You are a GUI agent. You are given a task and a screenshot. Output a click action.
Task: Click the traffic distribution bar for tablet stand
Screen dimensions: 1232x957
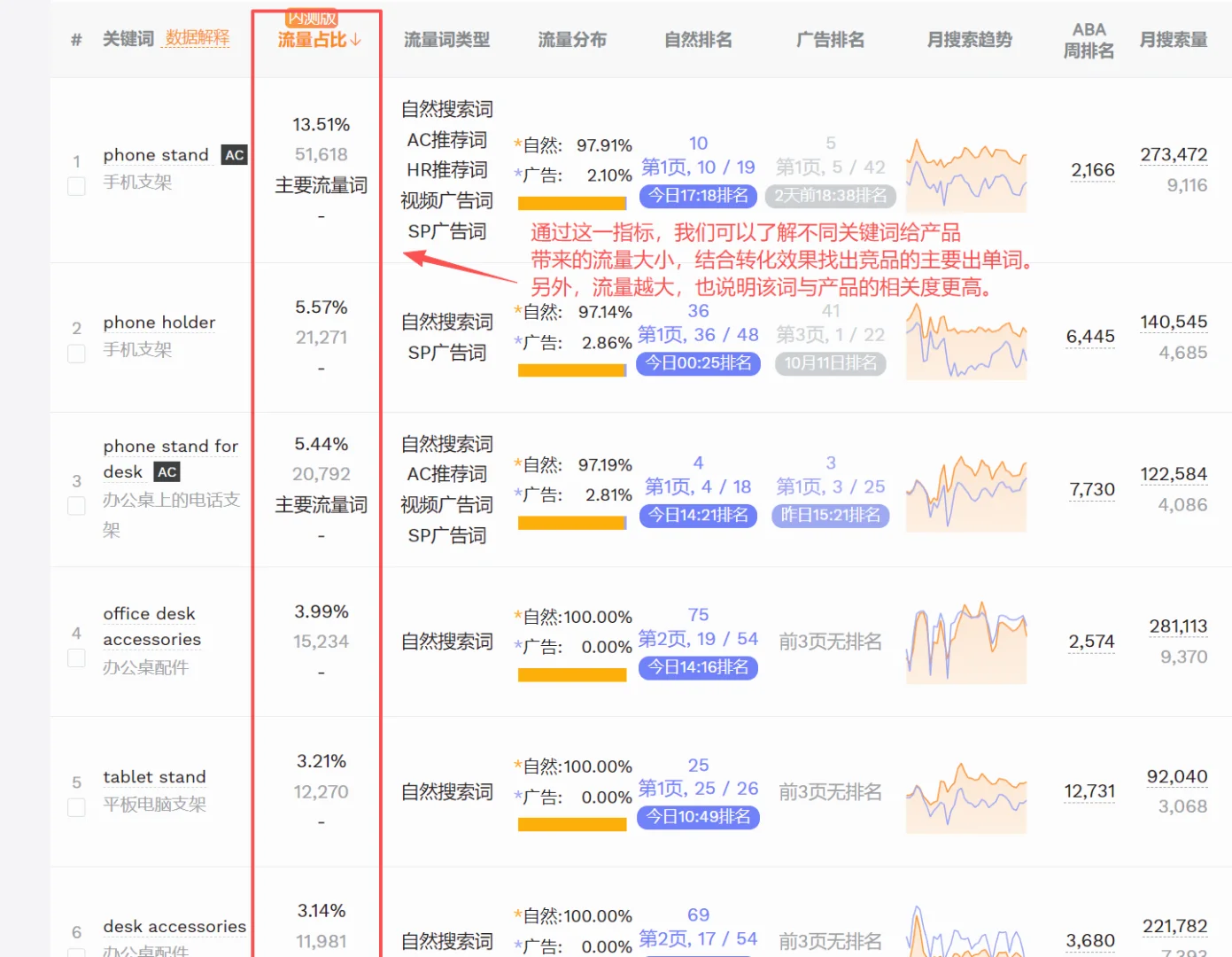tap(572, 824)
